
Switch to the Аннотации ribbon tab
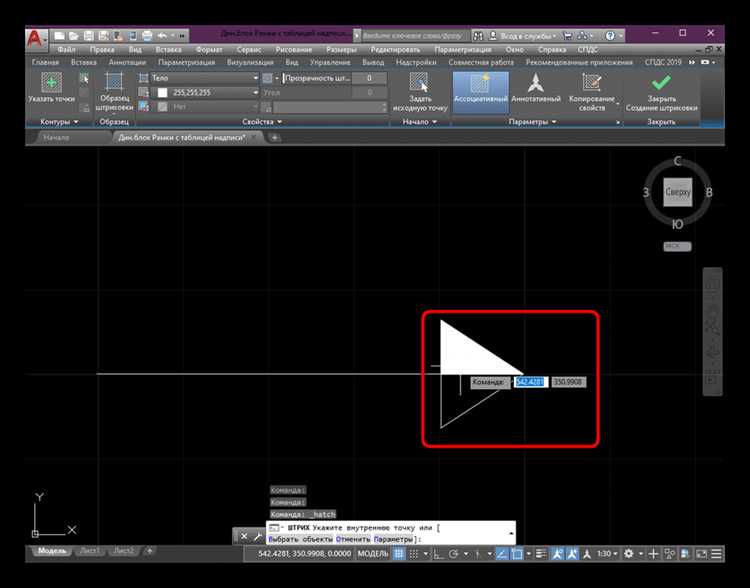click(x=127, y=62)
